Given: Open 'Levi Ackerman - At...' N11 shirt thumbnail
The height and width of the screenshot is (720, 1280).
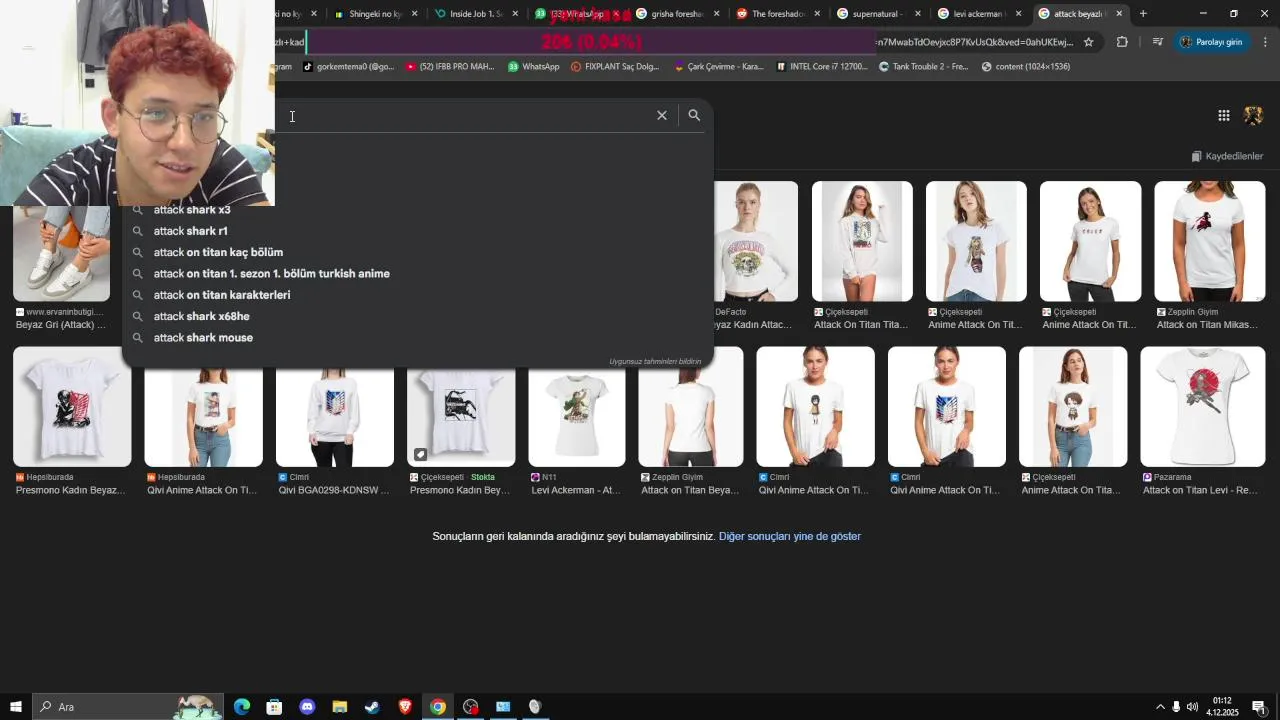Looking at the screenshot, I should click(x=577, y=407).
